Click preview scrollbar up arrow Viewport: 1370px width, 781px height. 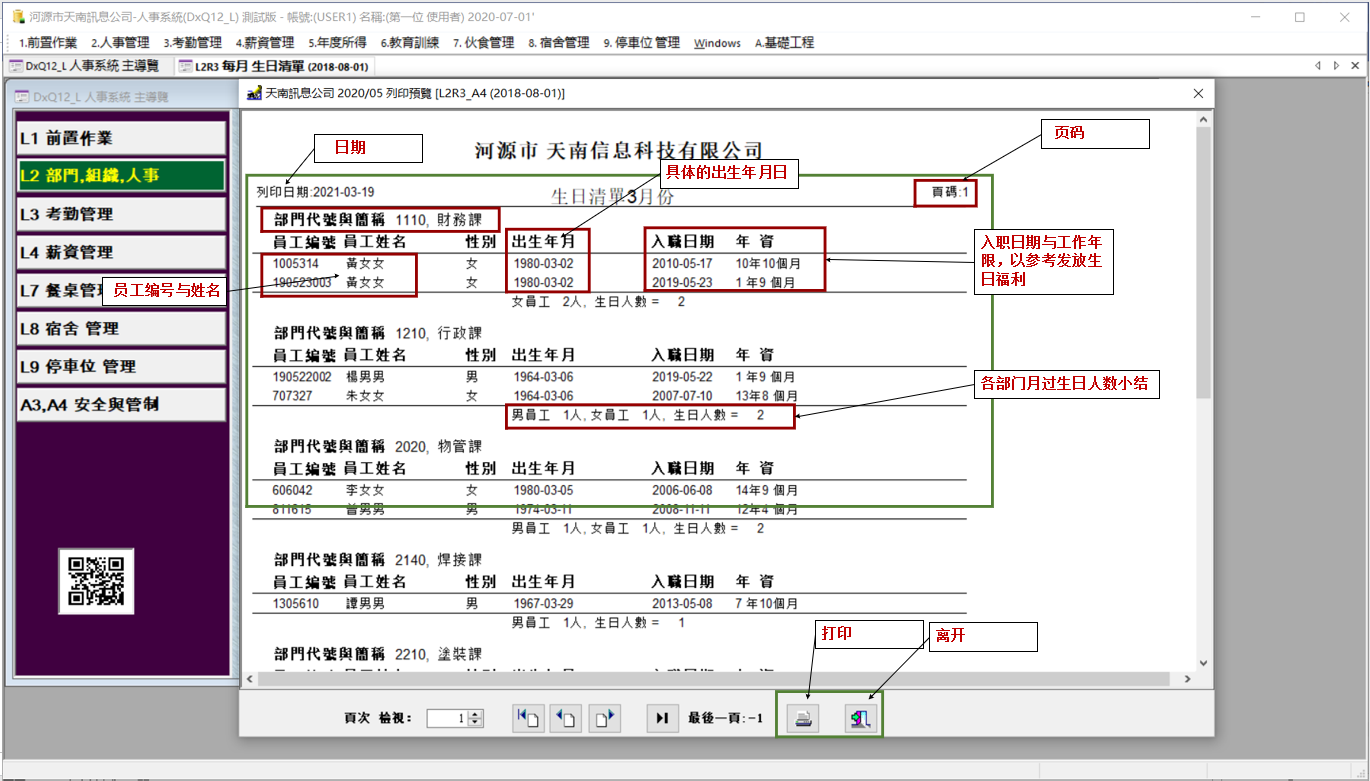[x=1203, y=118]
